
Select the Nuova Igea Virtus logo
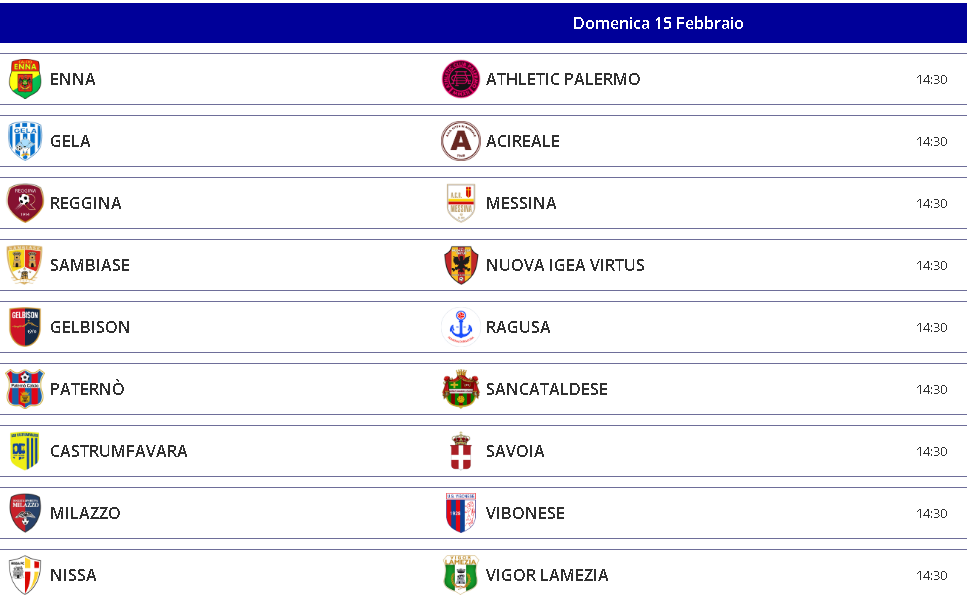pos(461,265)
